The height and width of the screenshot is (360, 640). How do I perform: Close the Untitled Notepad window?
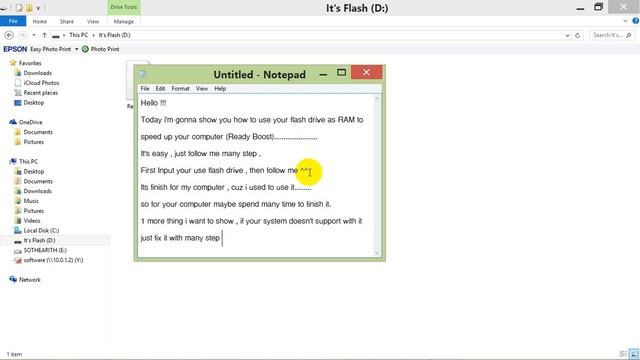[x=366, y=73]
